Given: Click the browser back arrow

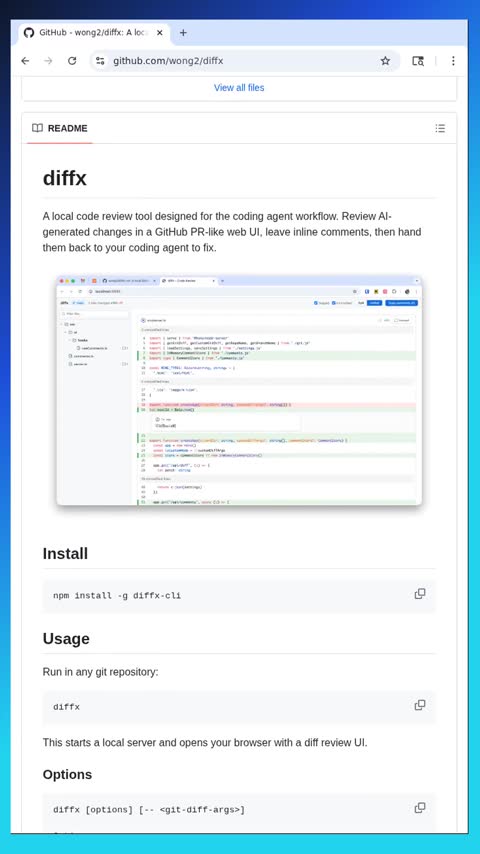Looking at the screenshot, I should (25, 61).
